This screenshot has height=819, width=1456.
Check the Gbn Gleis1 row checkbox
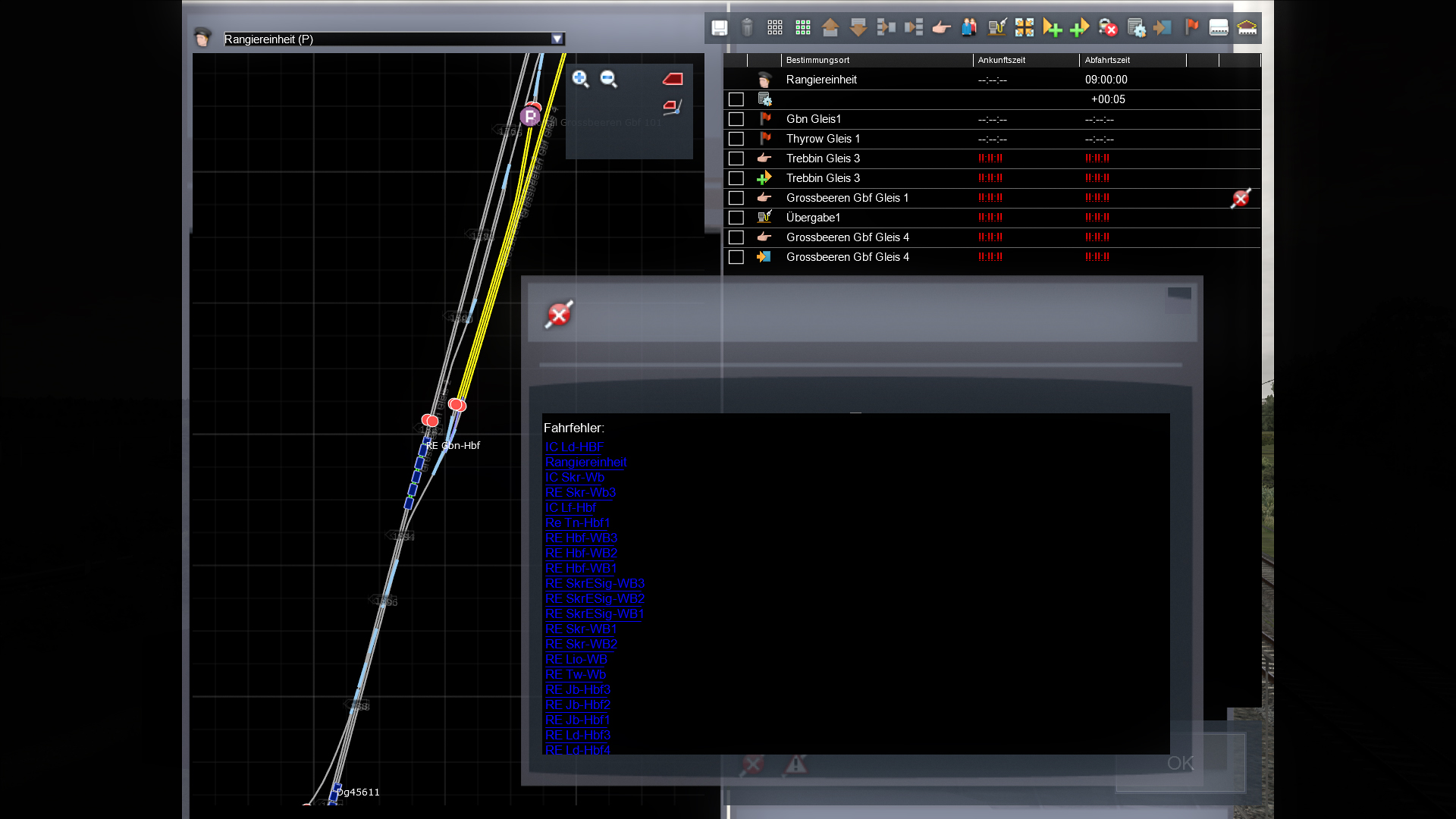tap(736, 119)
